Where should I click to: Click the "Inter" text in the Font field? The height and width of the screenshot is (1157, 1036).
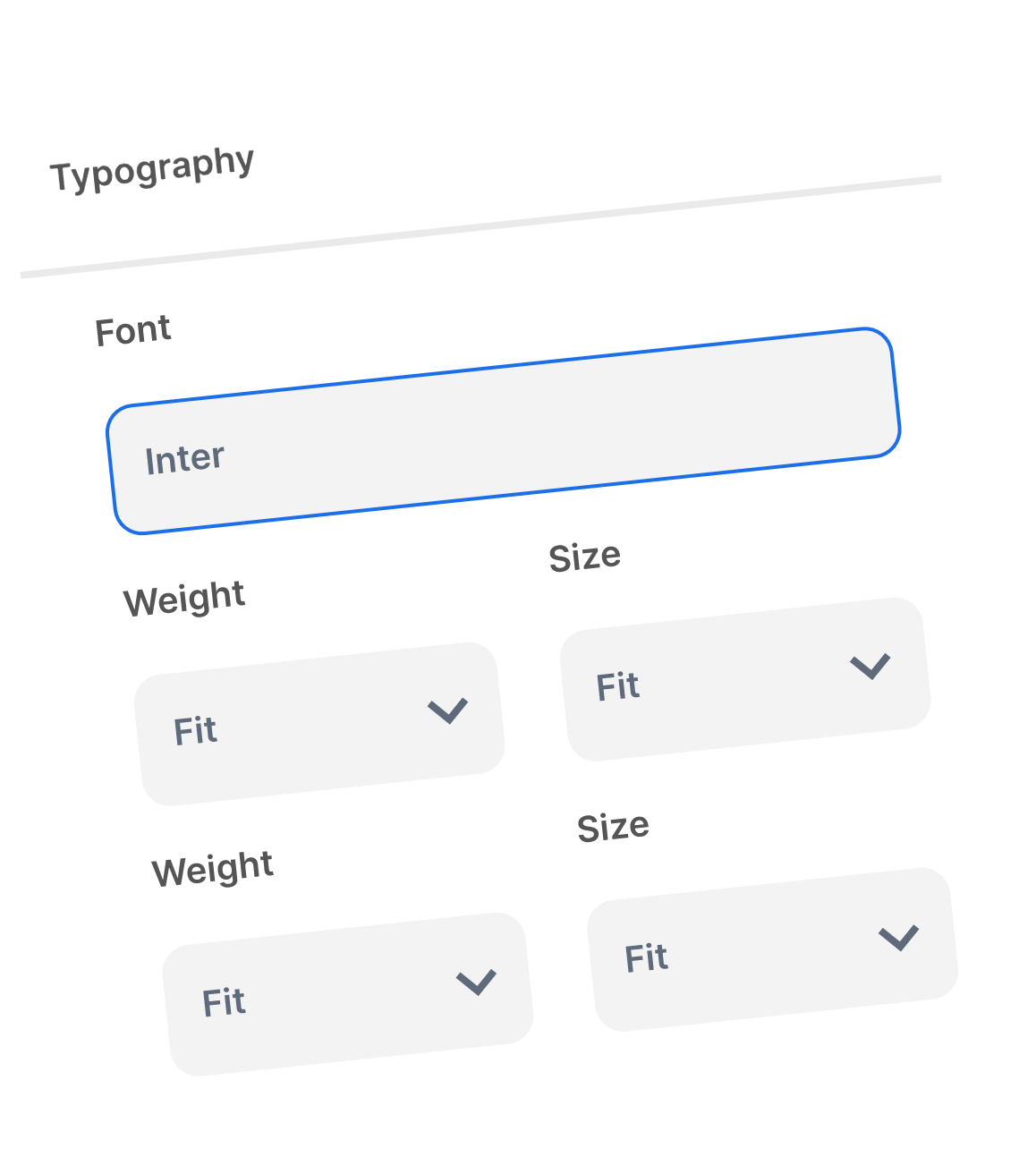pos(184,459)
